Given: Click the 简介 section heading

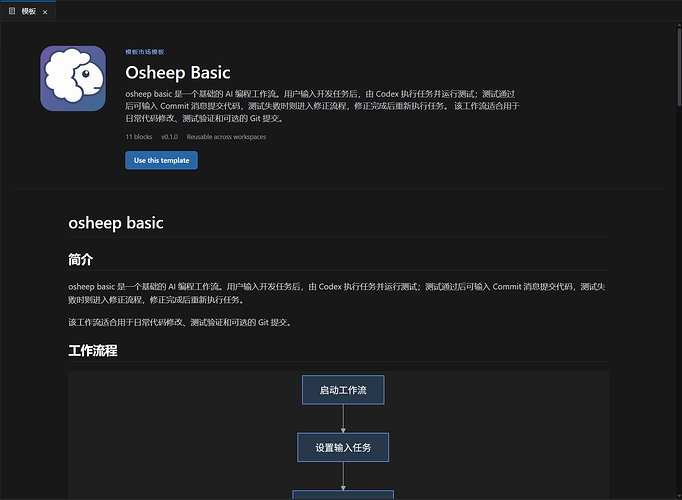Looking at the screenshot, I should click(x=80, y=260).
